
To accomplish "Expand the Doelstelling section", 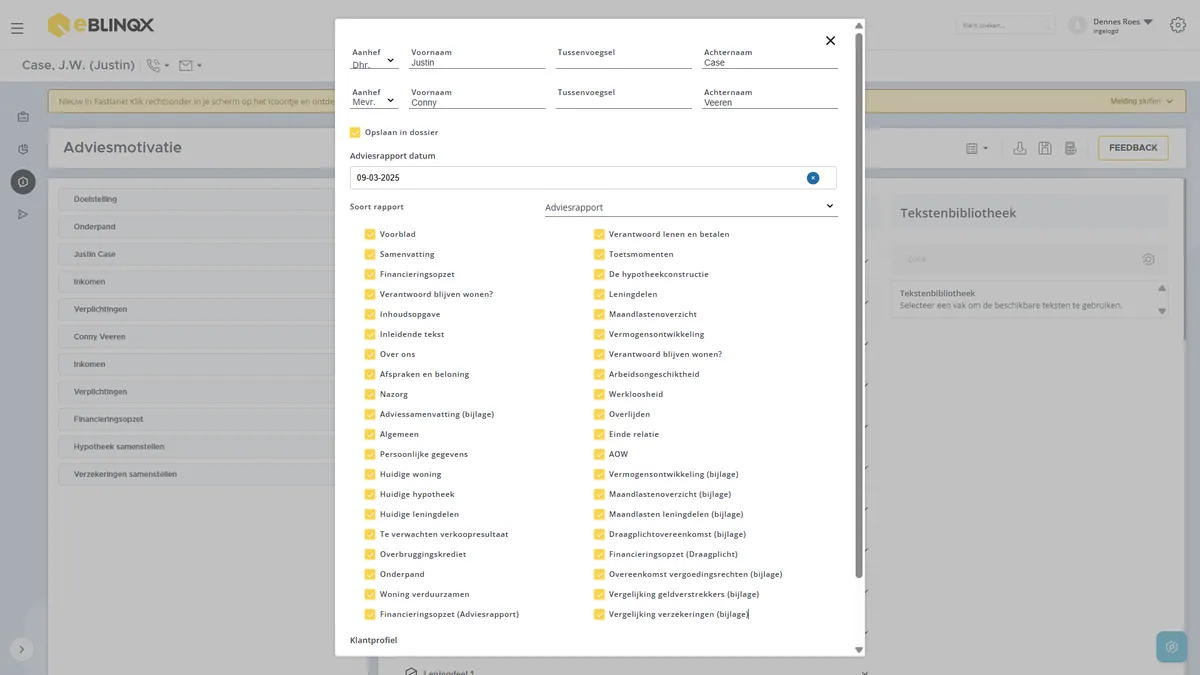I will [x=198, y=199].
